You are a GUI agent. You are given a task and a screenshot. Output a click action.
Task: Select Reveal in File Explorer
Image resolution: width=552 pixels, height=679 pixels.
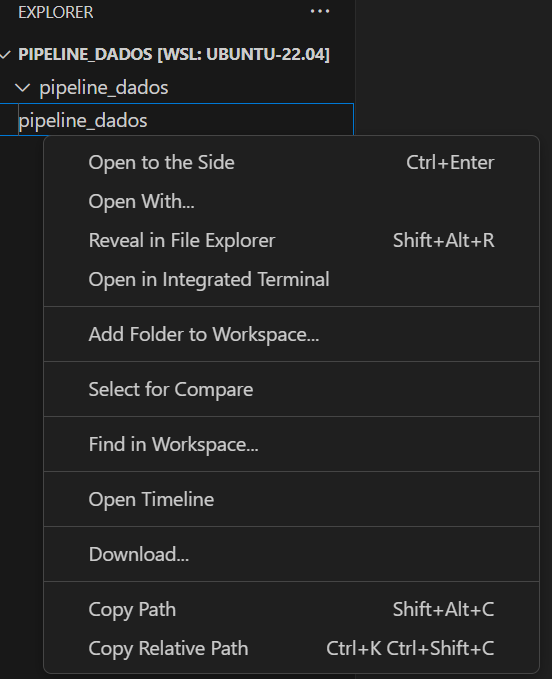tap(182, 241)
